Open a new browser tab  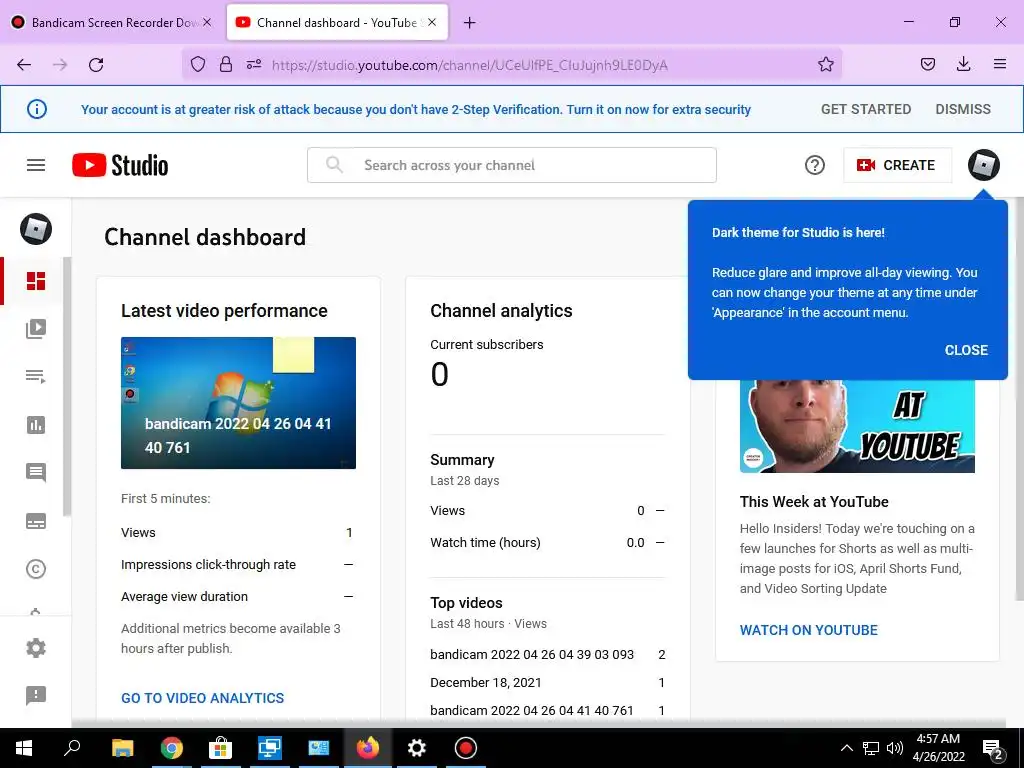(x=469, y=23)
